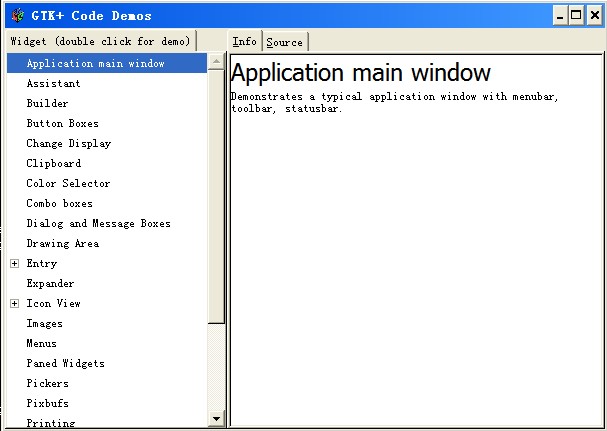Select the Assistant demo row
607x431 pixels.
[x=107, y=83]
